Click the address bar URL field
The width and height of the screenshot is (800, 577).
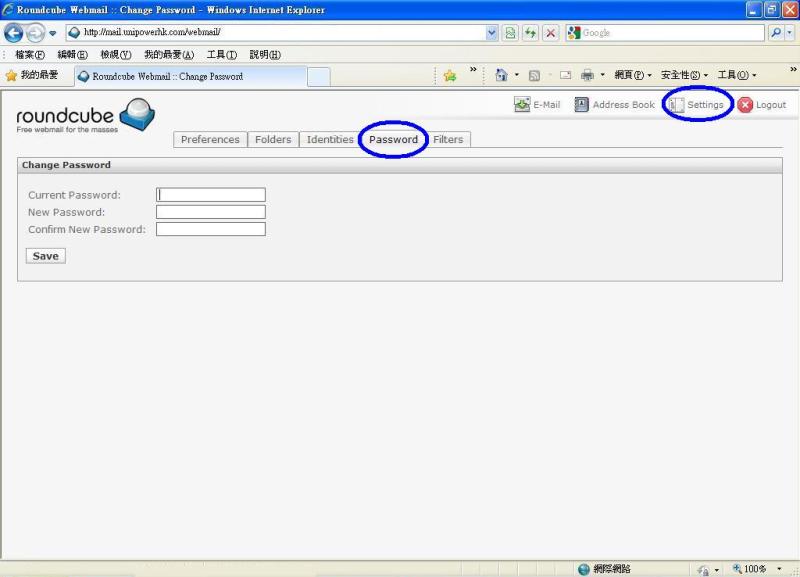(276, 33)
